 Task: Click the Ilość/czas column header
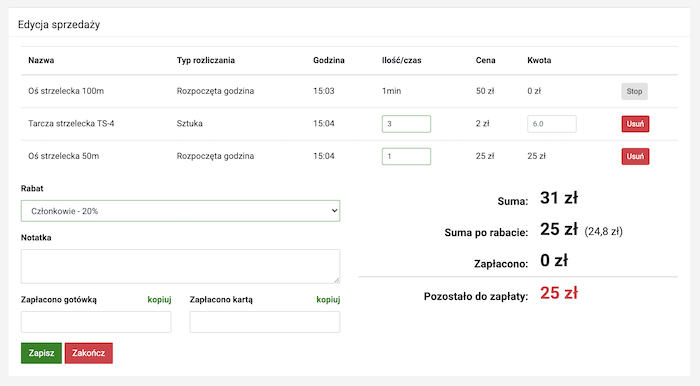click(401, 60)
